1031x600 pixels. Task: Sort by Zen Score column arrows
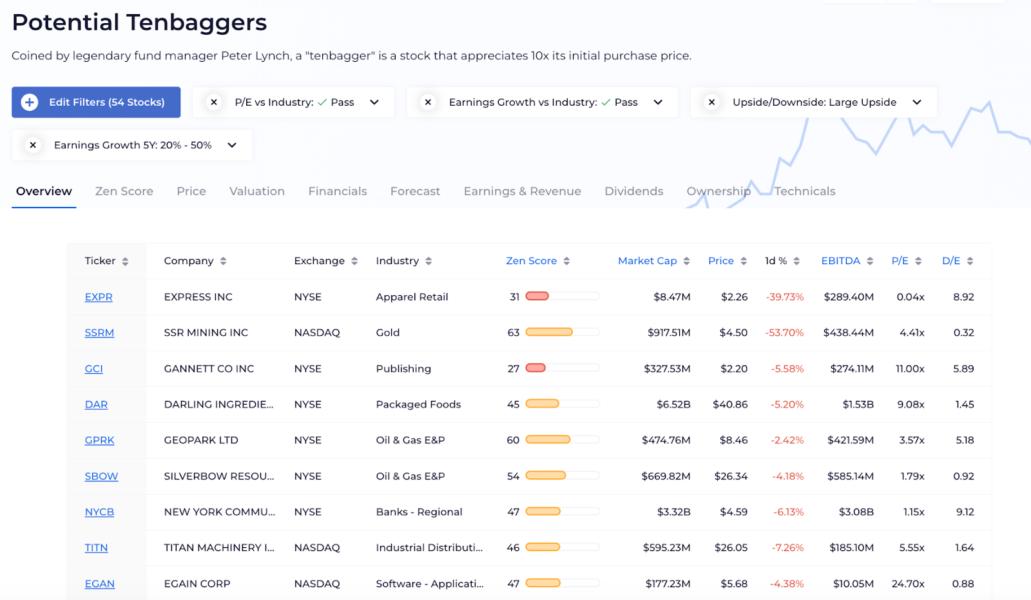[x=566, y=262]
